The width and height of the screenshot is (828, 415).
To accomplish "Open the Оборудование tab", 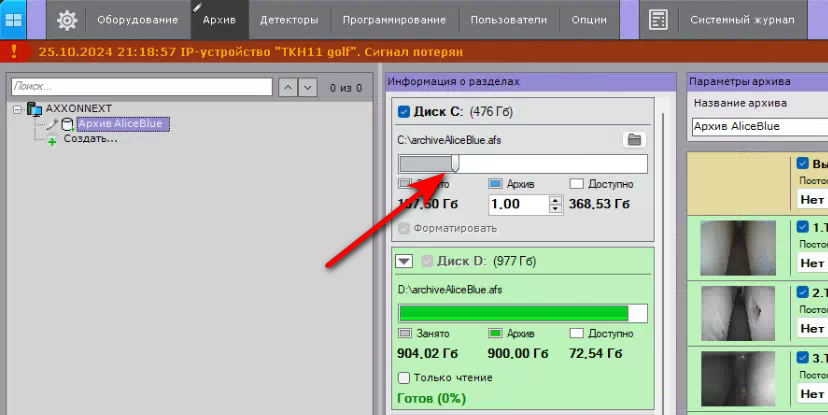I will [x=137, y=20].
